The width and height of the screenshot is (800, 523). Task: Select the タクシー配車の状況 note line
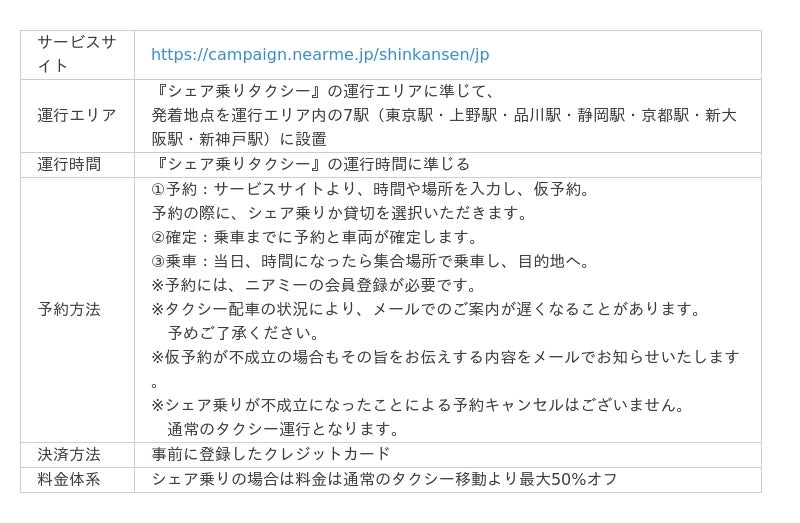coord(427,309)
